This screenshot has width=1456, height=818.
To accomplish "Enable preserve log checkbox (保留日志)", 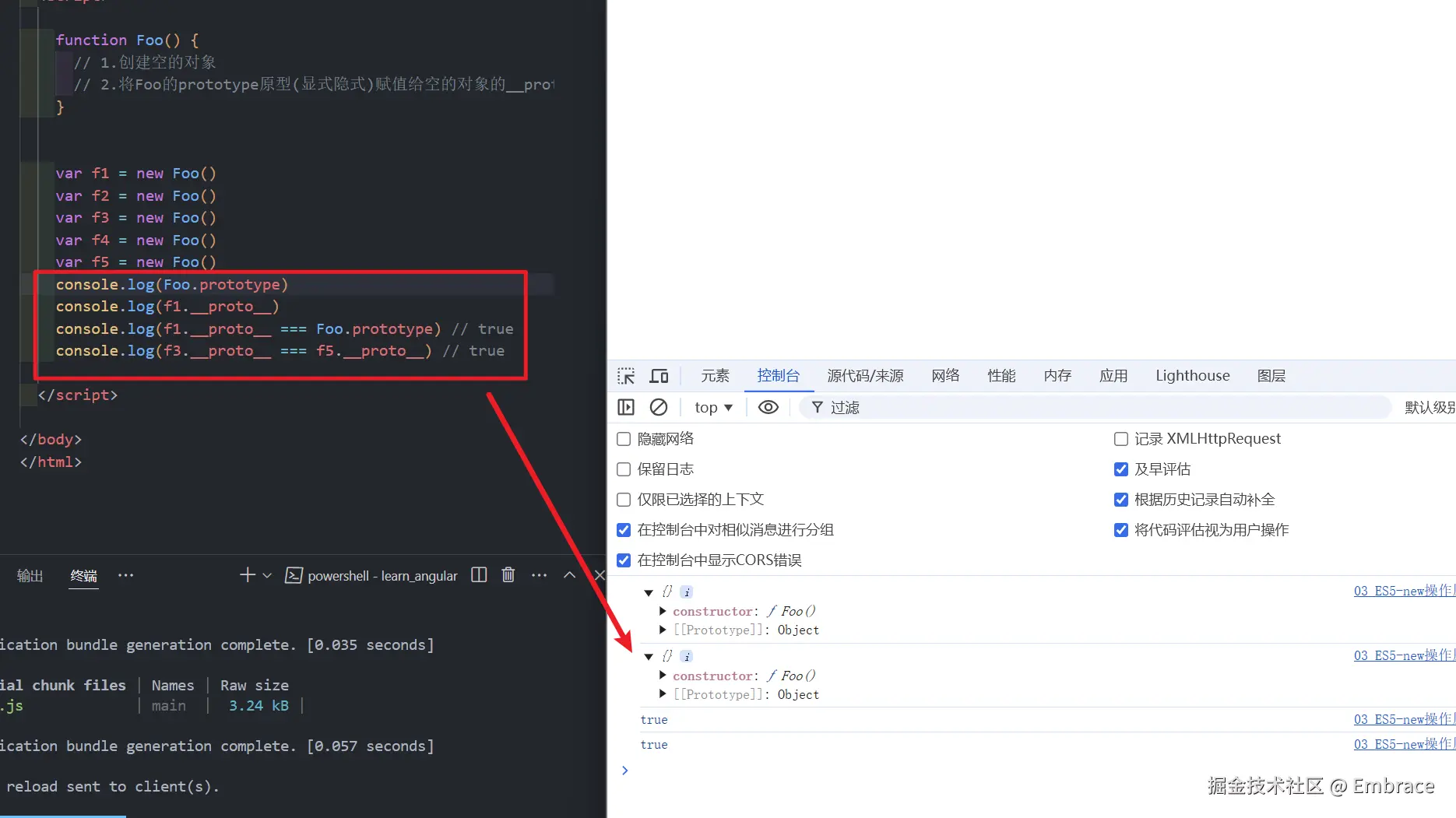I will [624, 469].
